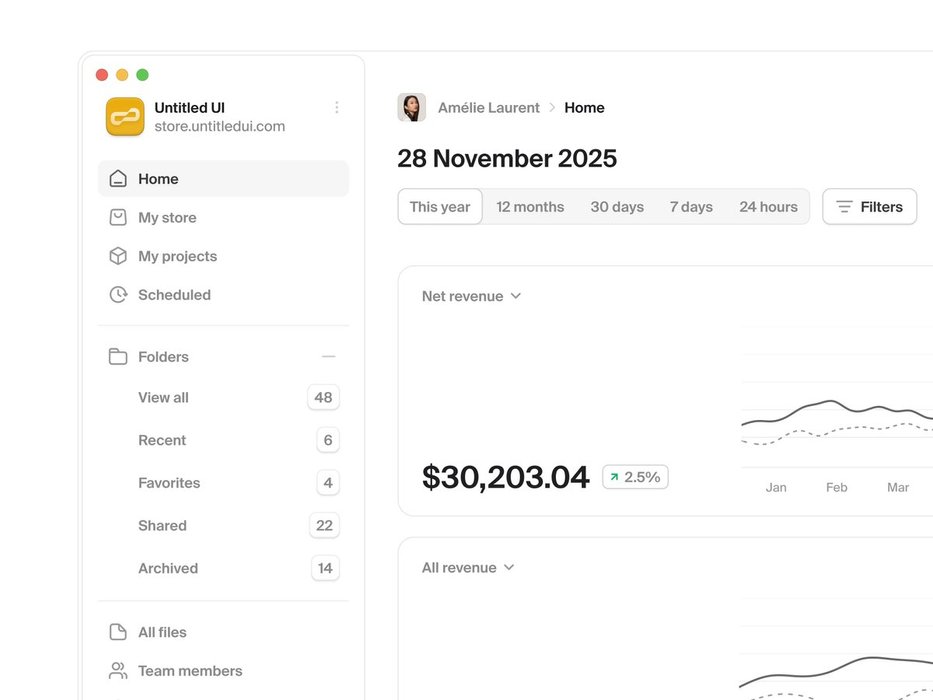
Task: Click Amélie Laurent's avatar photo
Action: pos(412,107)
